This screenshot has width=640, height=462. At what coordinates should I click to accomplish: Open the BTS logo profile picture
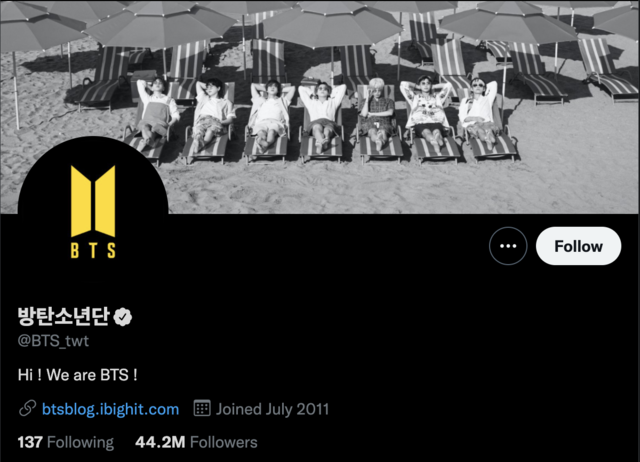pyautogui.click(x=93, y=211)
